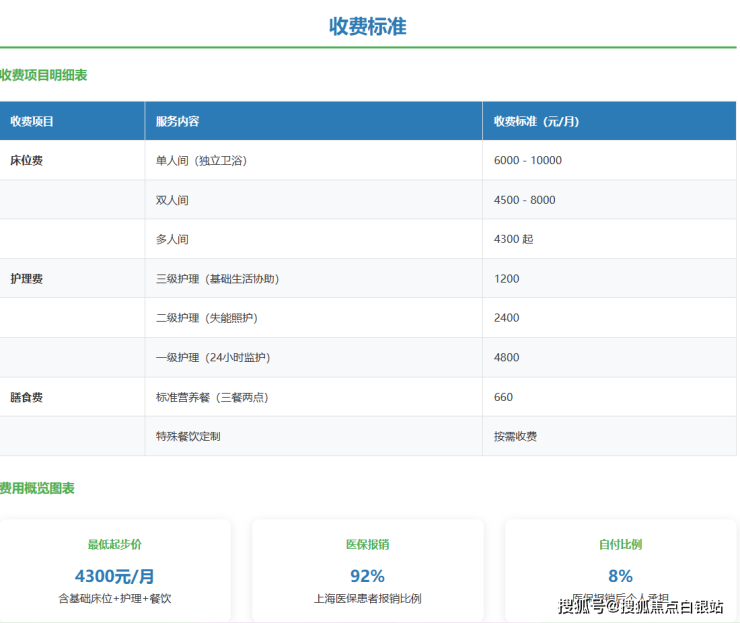Click the 服务内容 column header
This screenshot has height=623, width=740.
[x=177, y=121]
